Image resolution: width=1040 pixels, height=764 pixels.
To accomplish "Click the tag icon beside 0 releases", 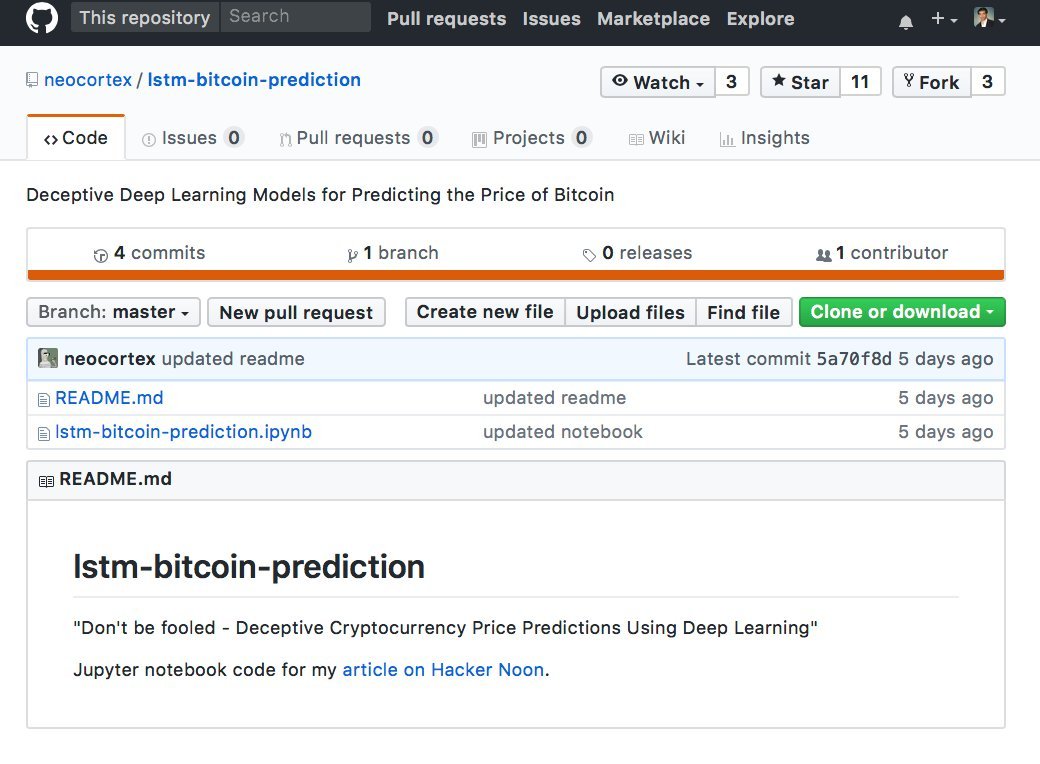I will (x=589, y=255).
